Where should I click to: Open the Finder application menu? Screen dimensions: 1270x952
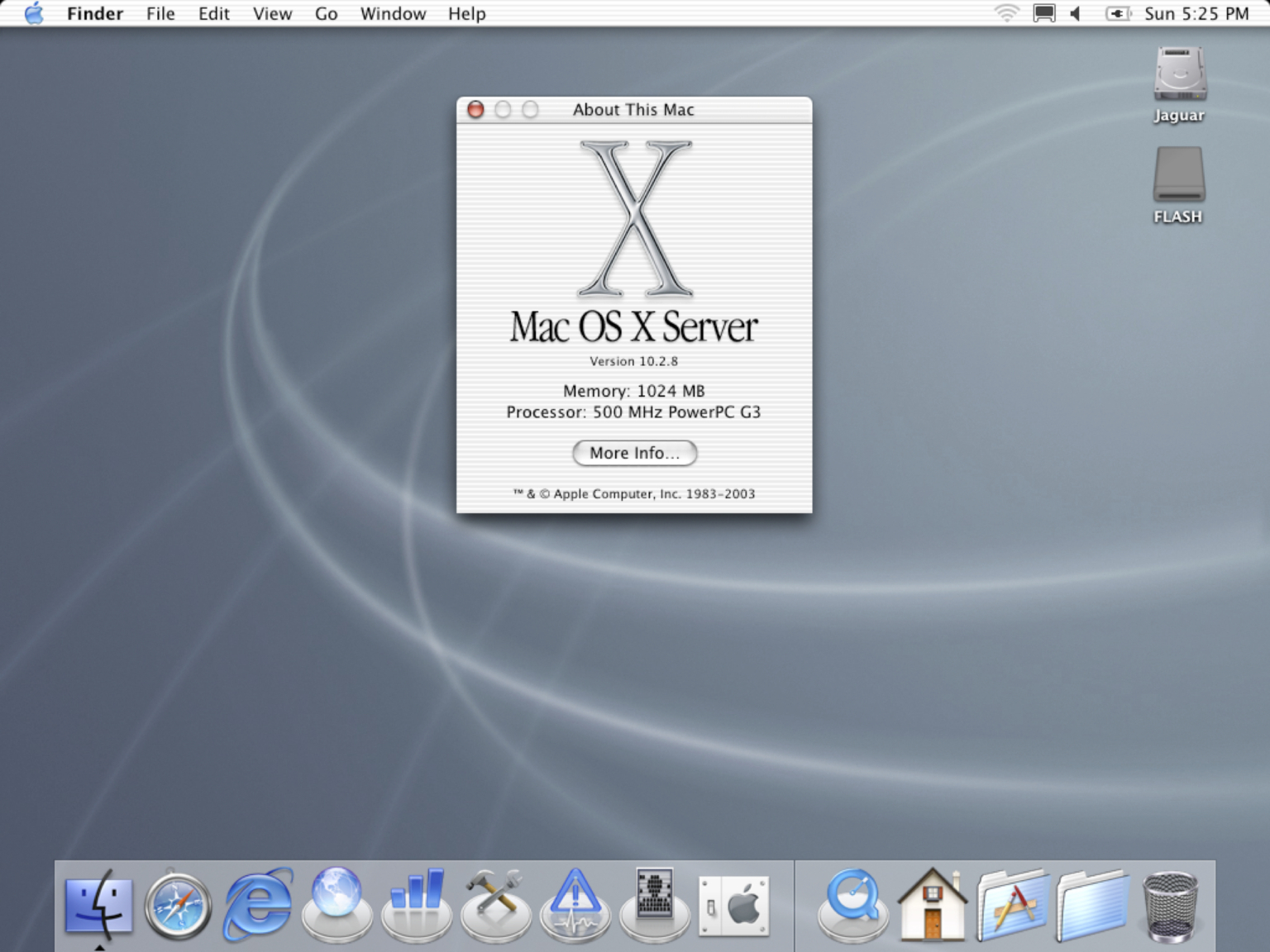point(95,13)
